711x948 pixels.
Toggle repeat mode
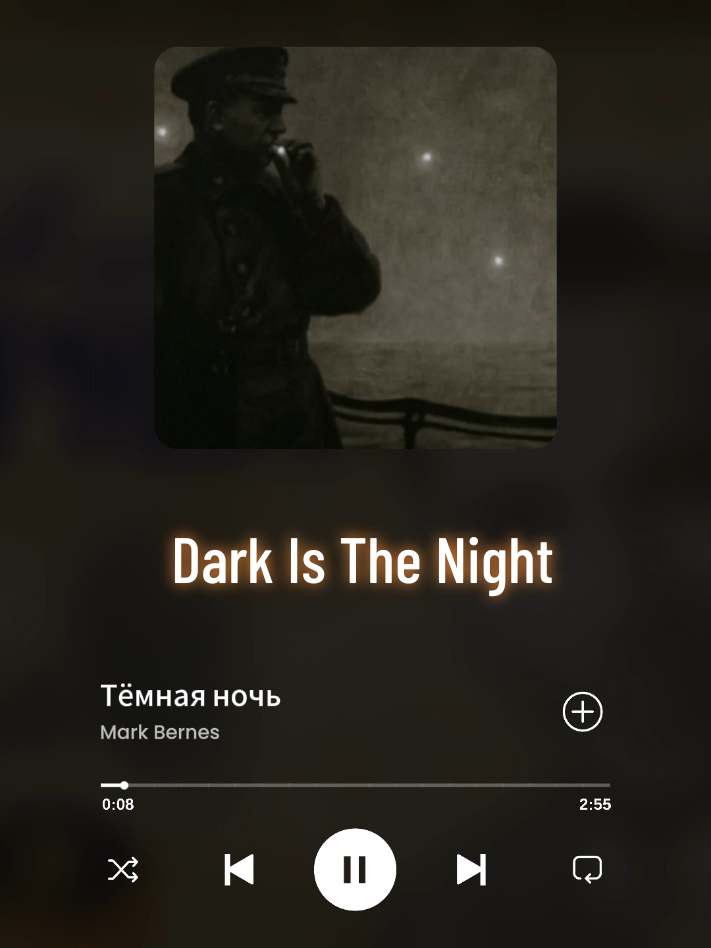click(x=587, y=869)
